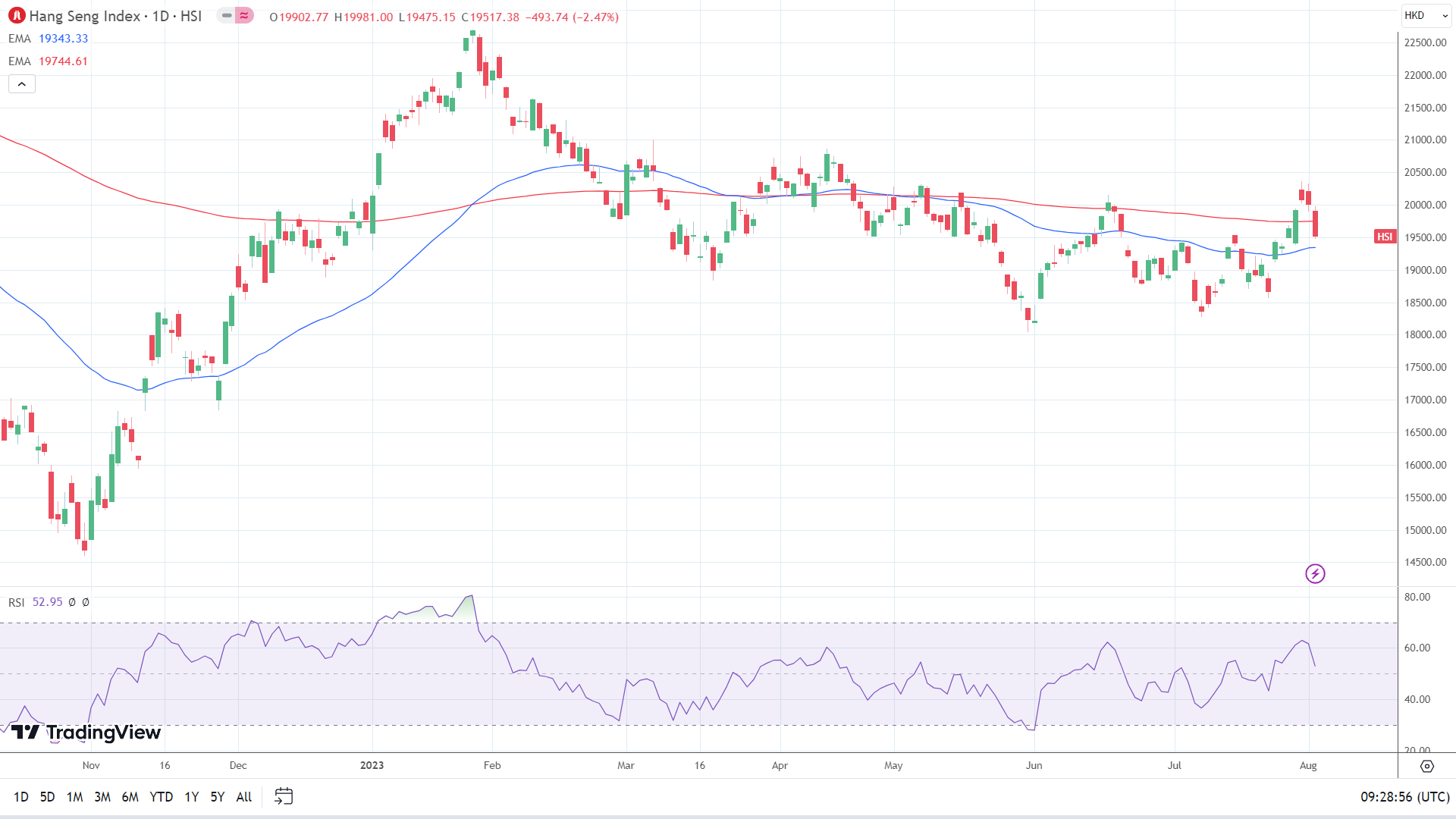Collapse the indicator legend with chevron
Screen dimensions: 1456x819
22,84
